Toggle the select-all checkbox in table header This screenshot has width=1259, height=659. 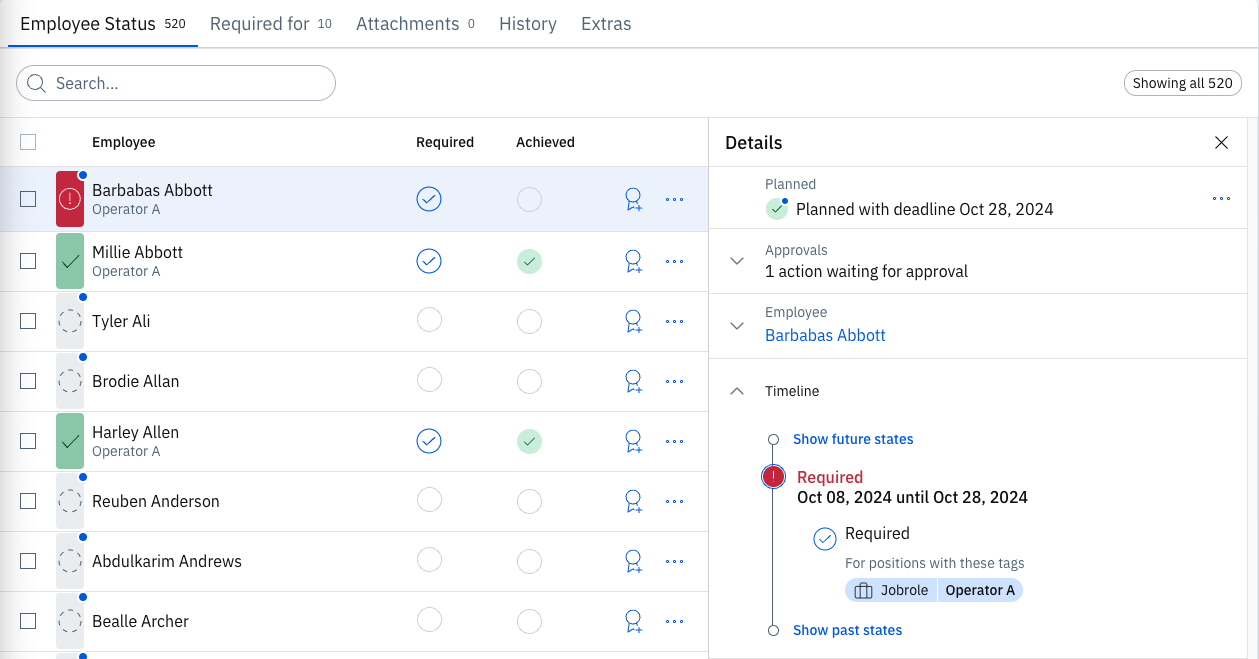[x=28, y=142]
